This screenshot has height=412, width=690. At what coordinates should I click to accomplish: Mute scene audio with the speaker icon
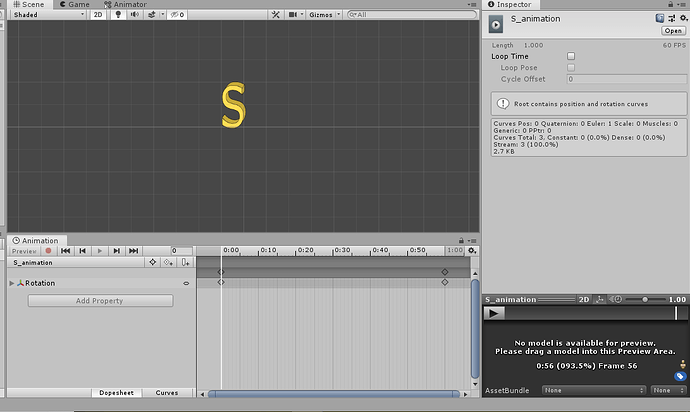point(133,15)
